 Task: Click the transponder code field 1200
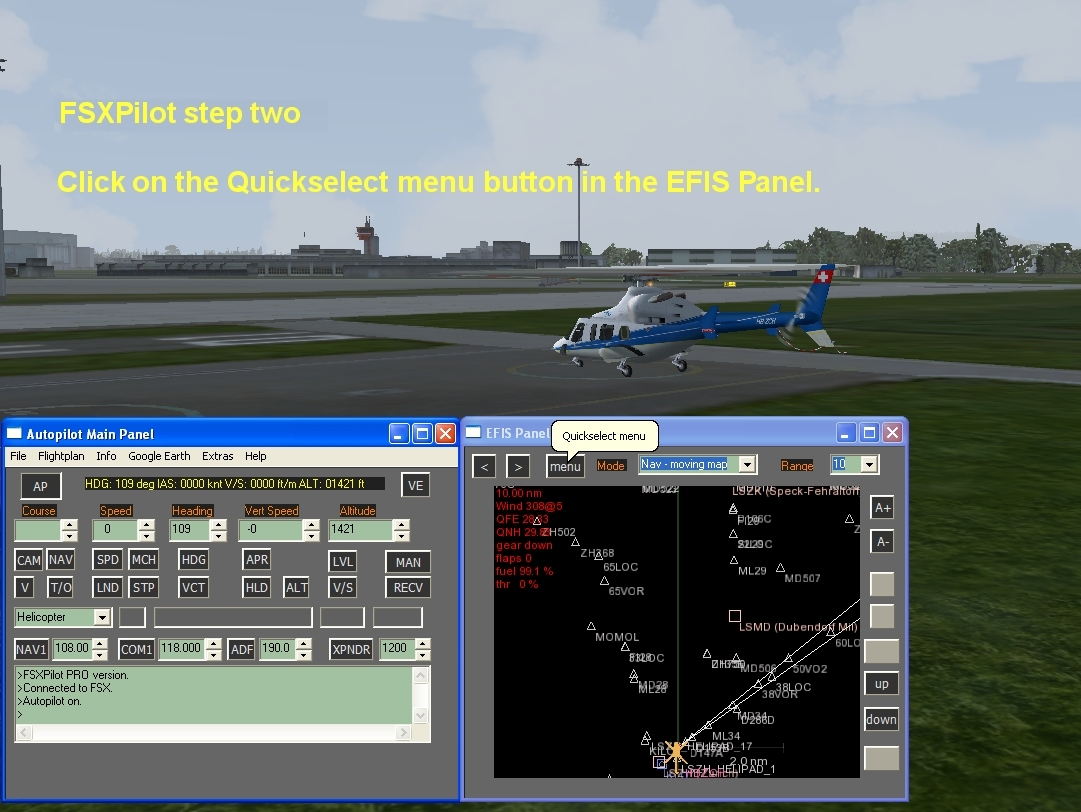pos(398,649)
